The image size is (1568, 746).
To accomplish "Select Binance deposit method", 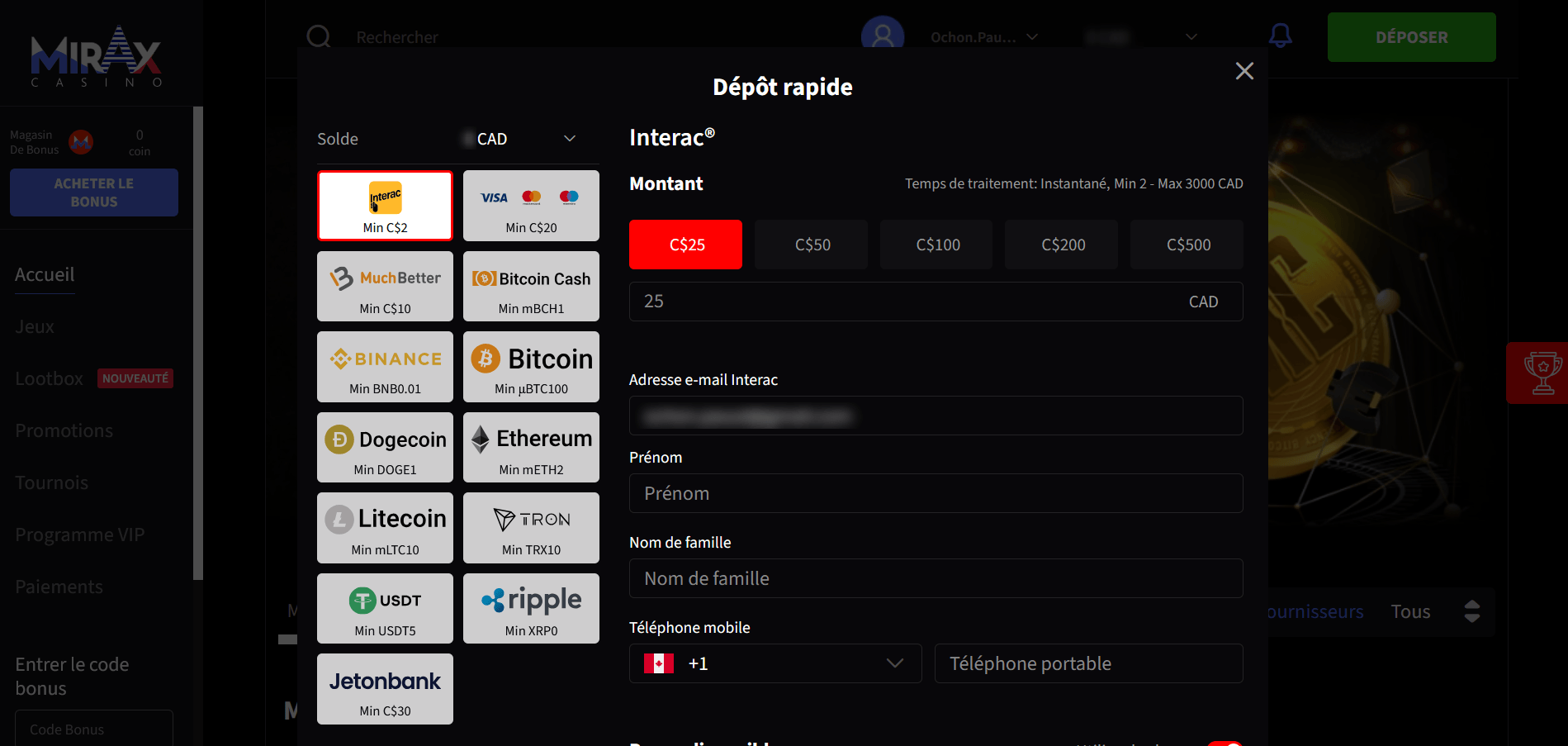I will coord(385,367).
